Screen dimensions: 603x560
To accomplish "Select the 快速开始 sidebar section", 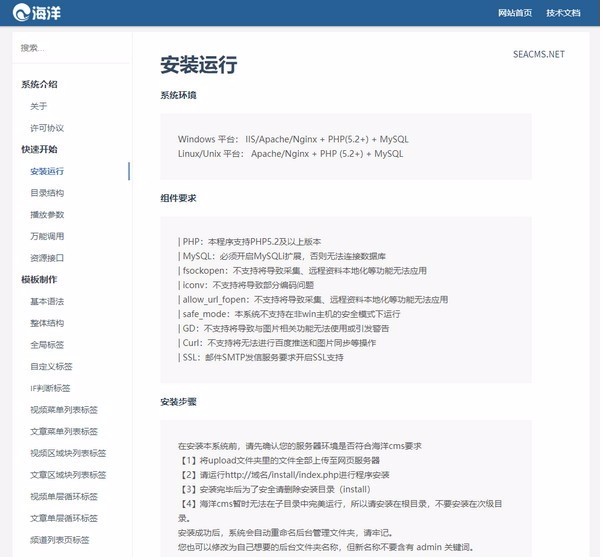I will pyautogui.click(x=39, y=150).
